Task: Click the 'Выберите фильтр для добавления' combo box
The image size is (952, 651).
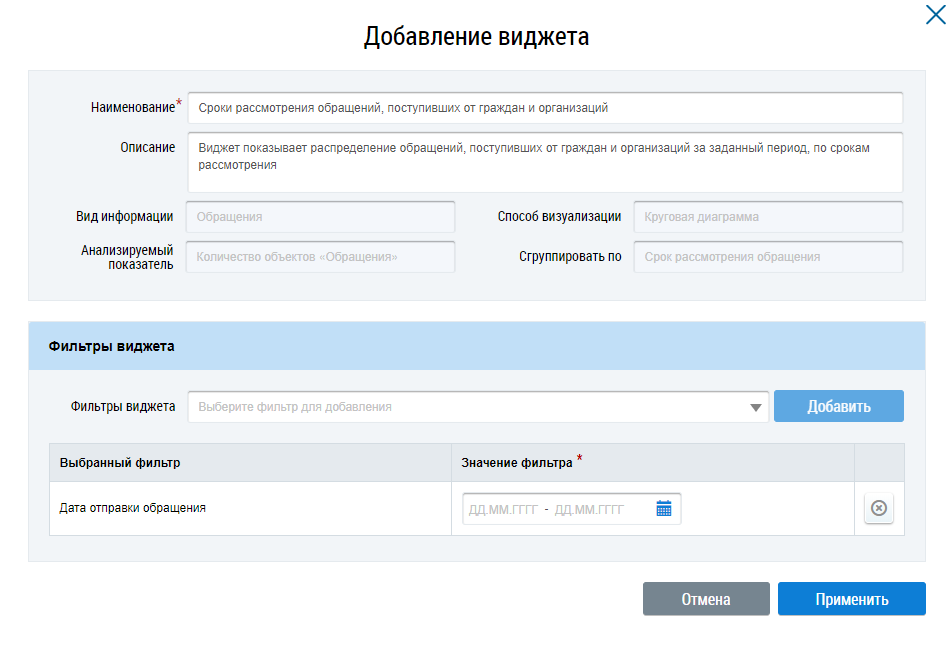Action: click(x=470, y=407)
